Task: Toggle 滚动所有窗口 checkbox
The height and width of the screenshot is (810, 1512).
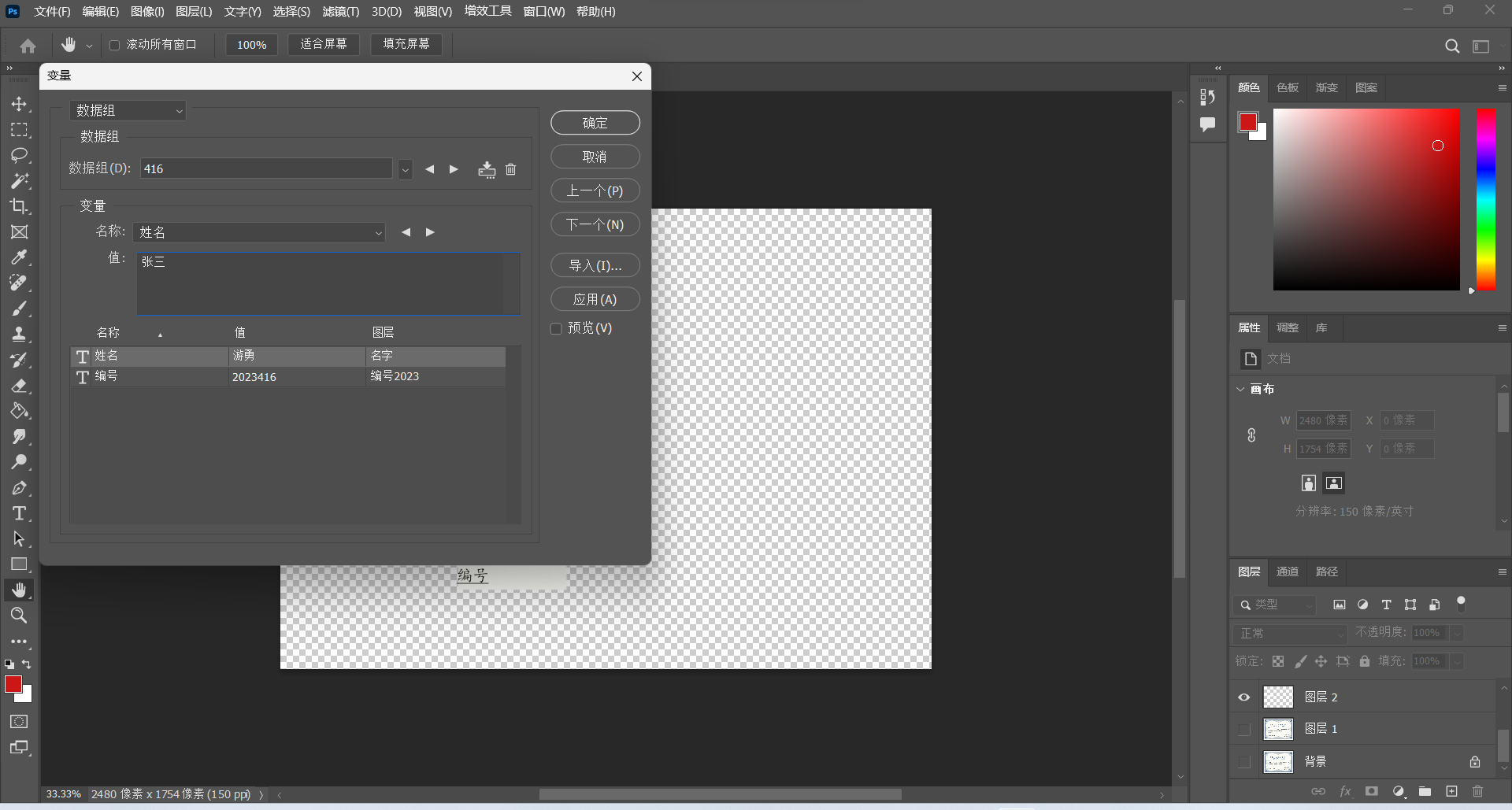Action: pyautogui.click(x=115, y=45)
